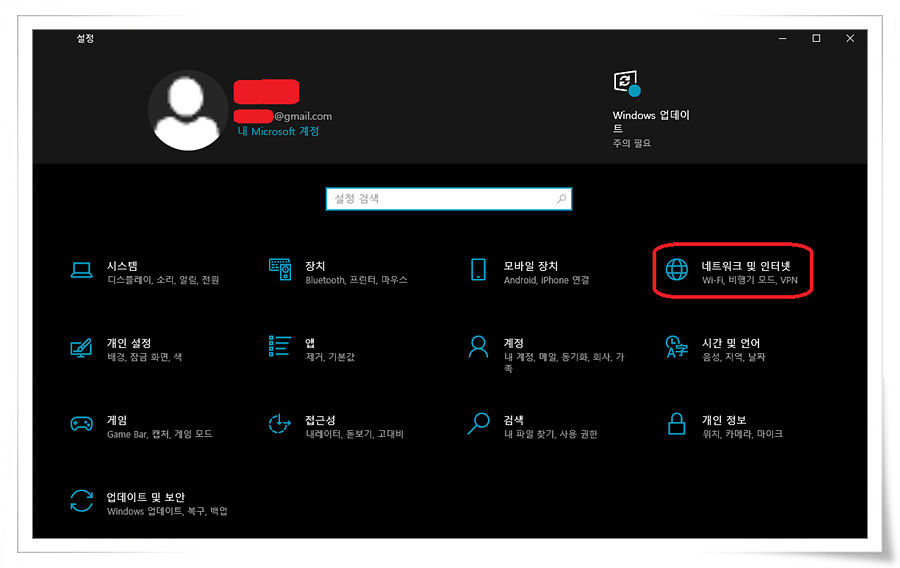
Task: Select the 게임 category title
Action: [117, 421]
